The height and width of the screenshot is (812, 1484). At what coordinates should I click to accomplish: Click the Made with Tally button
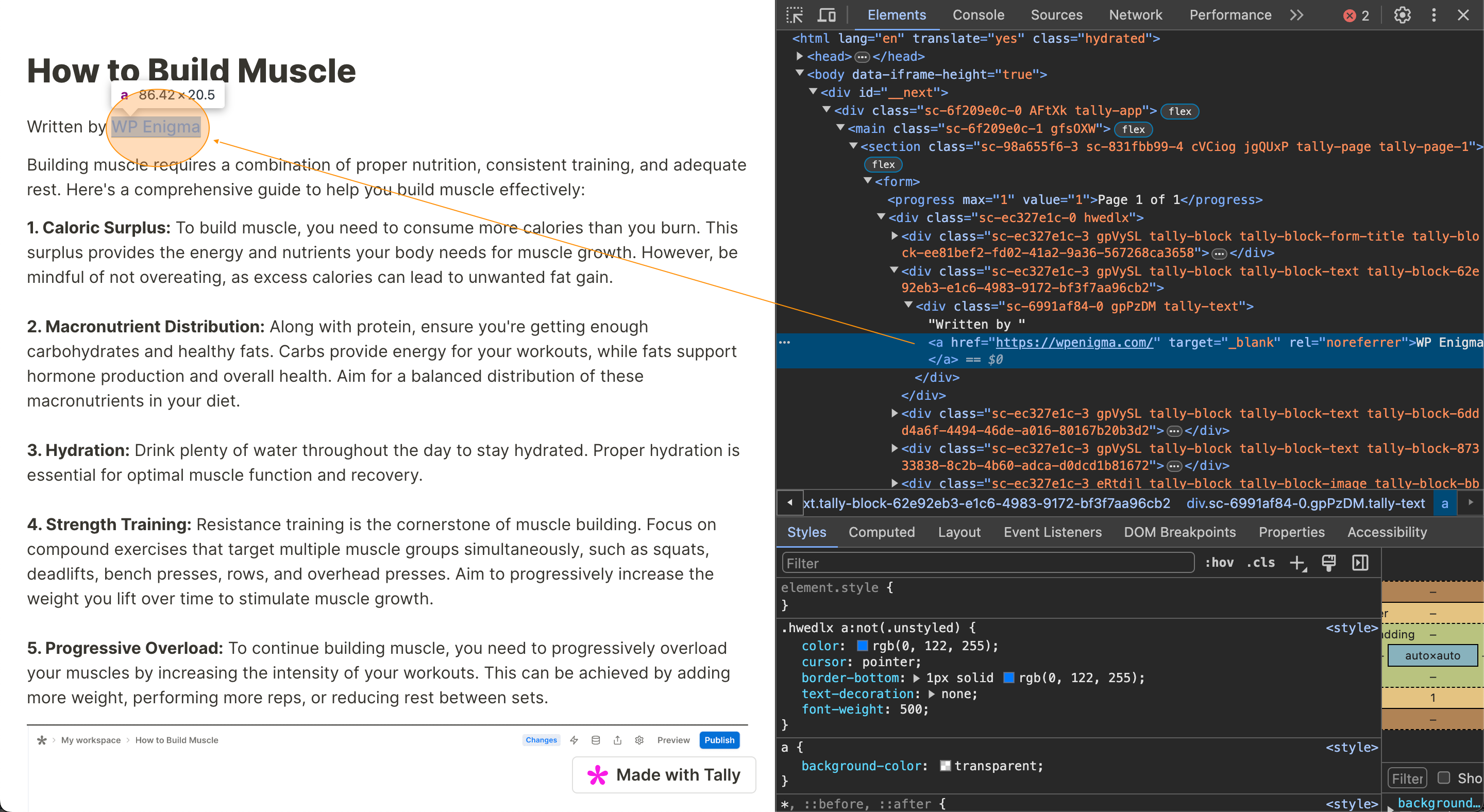pyautogui.click(x=664, y=775)
